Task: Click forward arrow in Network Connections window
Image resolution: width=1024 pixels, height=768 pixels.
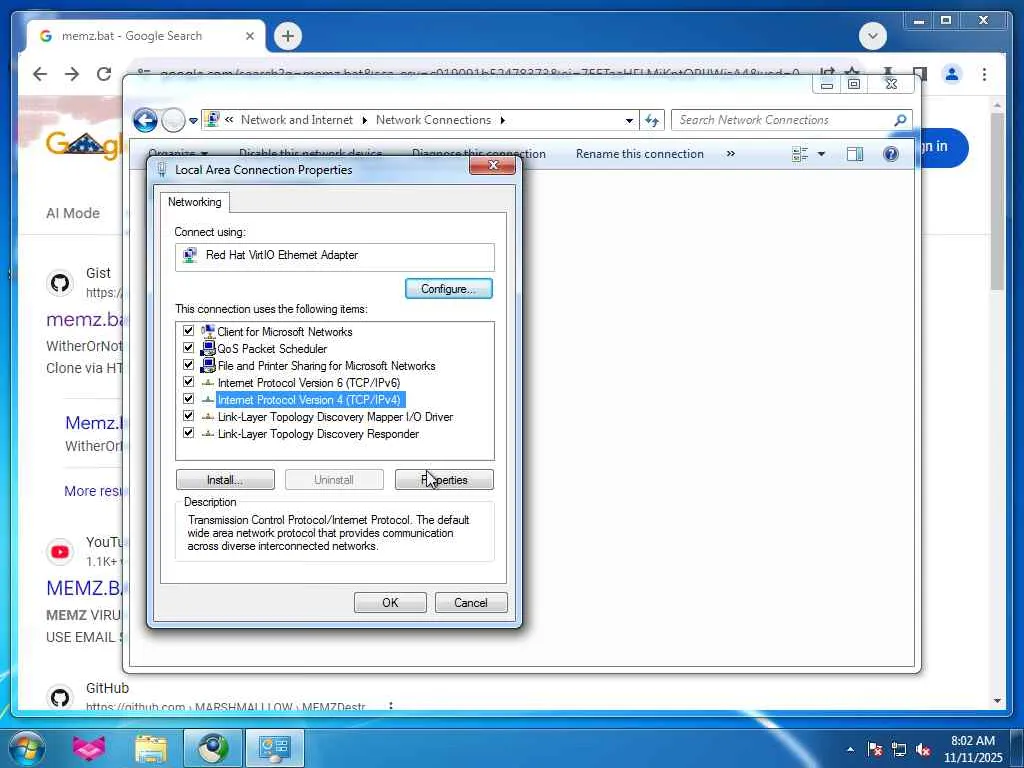Action: click(173, 120)
